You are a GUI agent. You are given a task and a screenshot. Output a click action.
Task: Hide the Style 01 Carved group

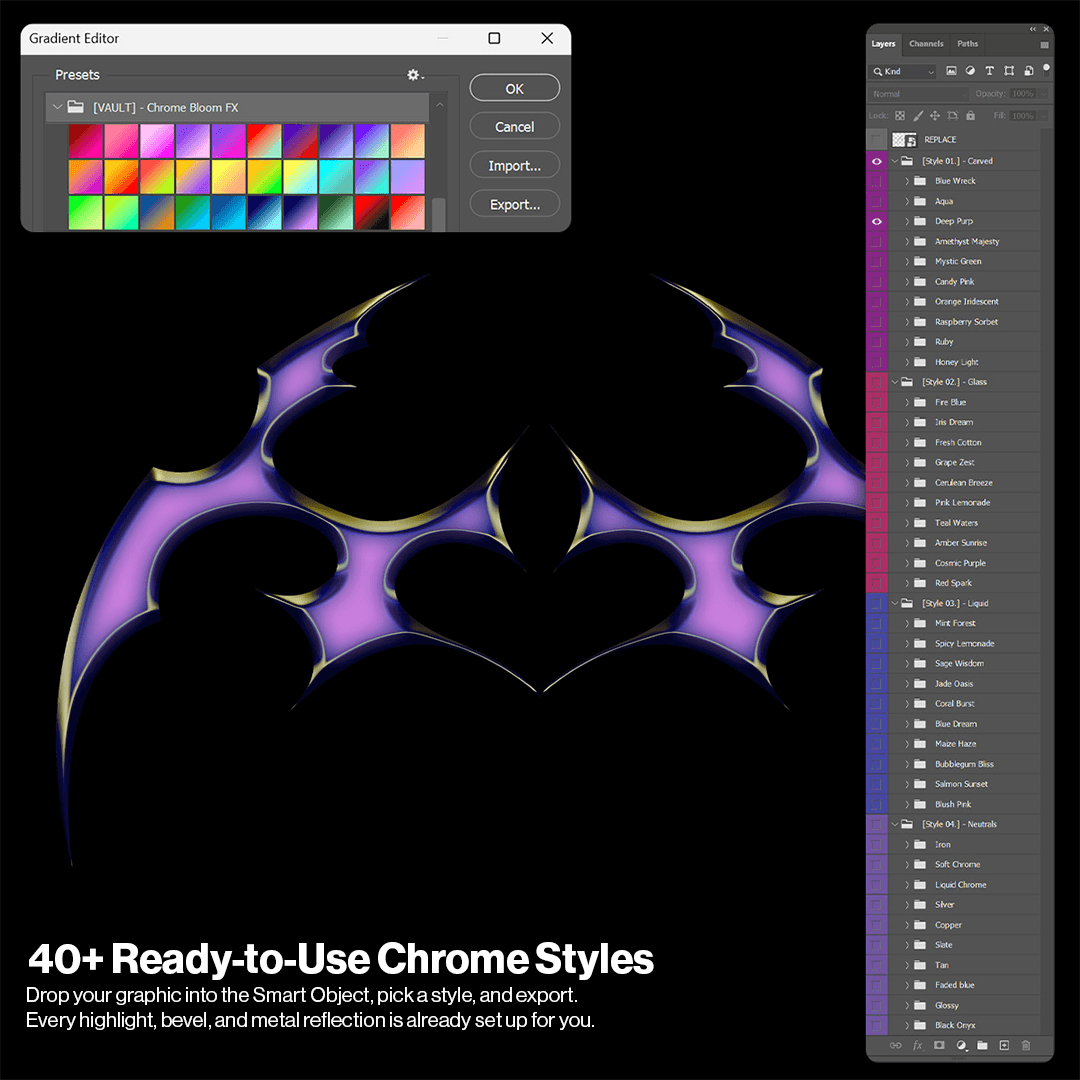877,161
